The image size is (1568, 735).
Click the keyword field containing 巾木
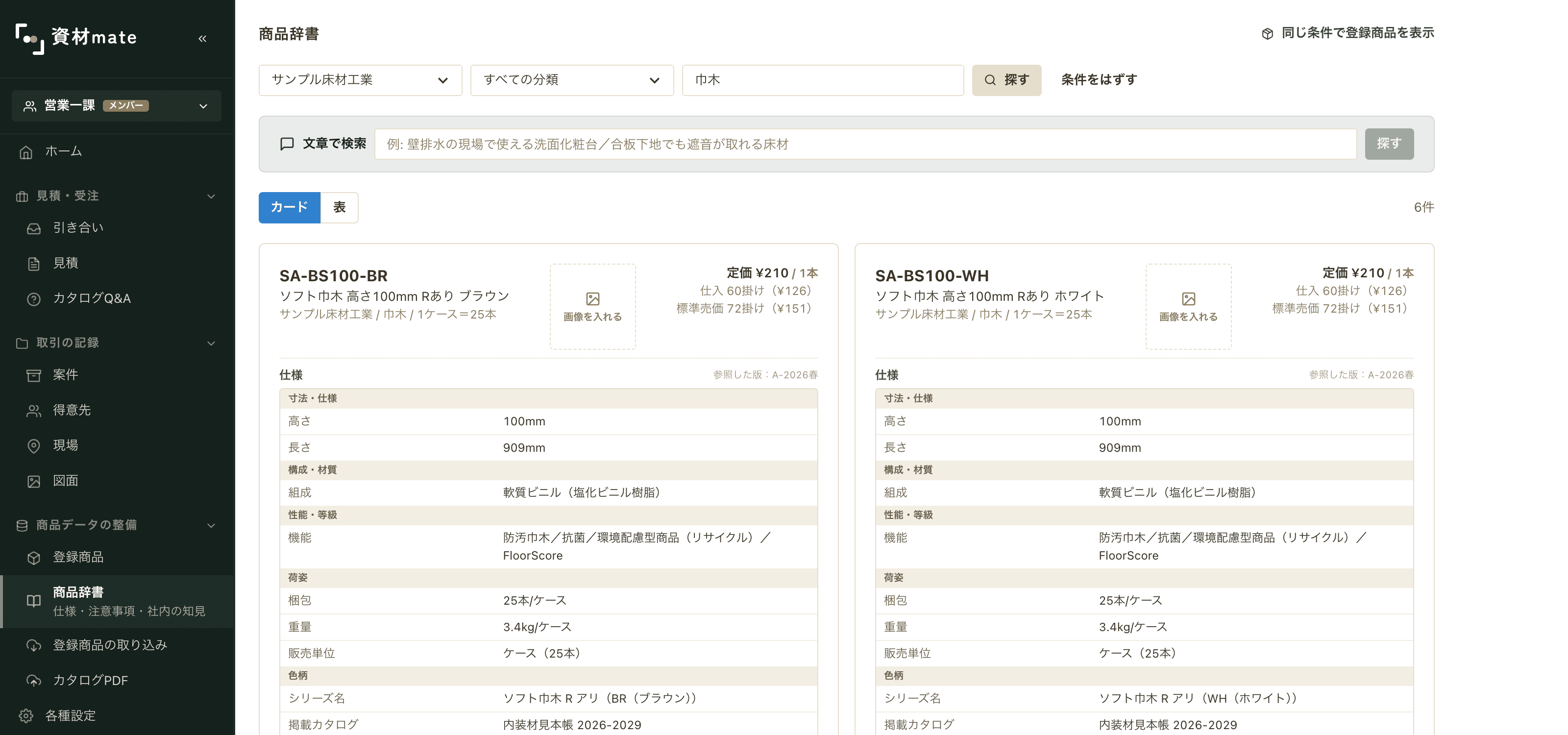coord(823,80)
